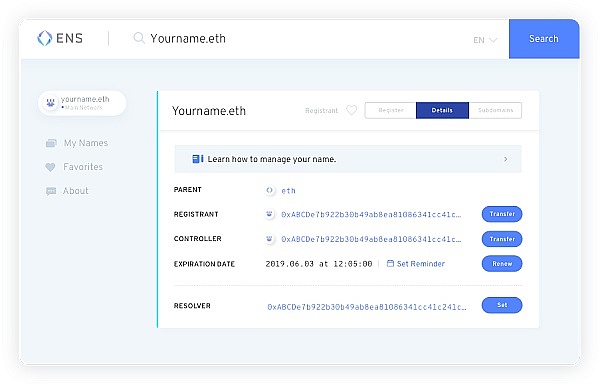Click the blue Search button
Screen dimensions: 600x386
click(x=544, y=39)
